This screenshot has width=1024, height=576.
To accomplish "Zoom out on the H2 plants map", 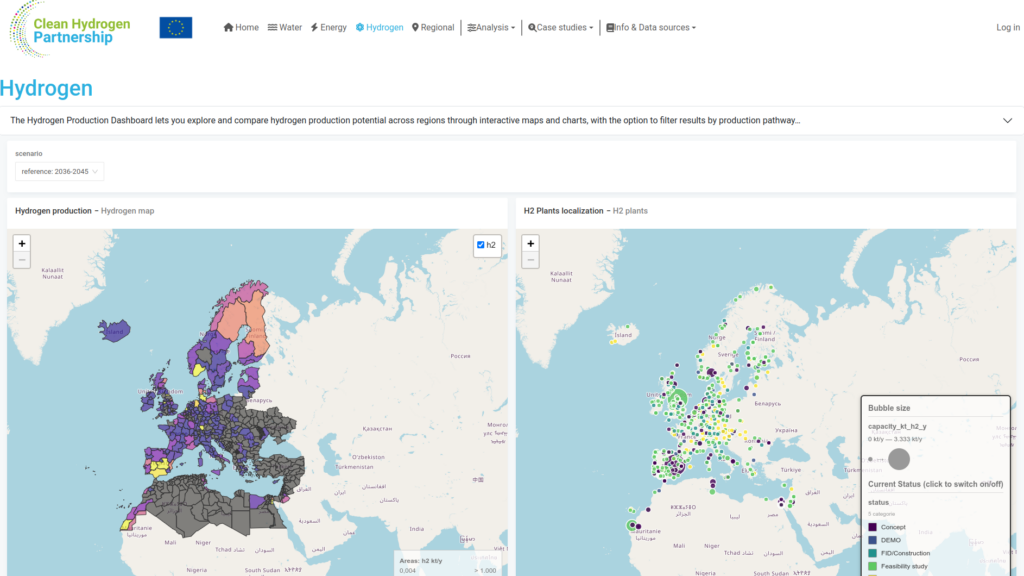I will point(530,260).
